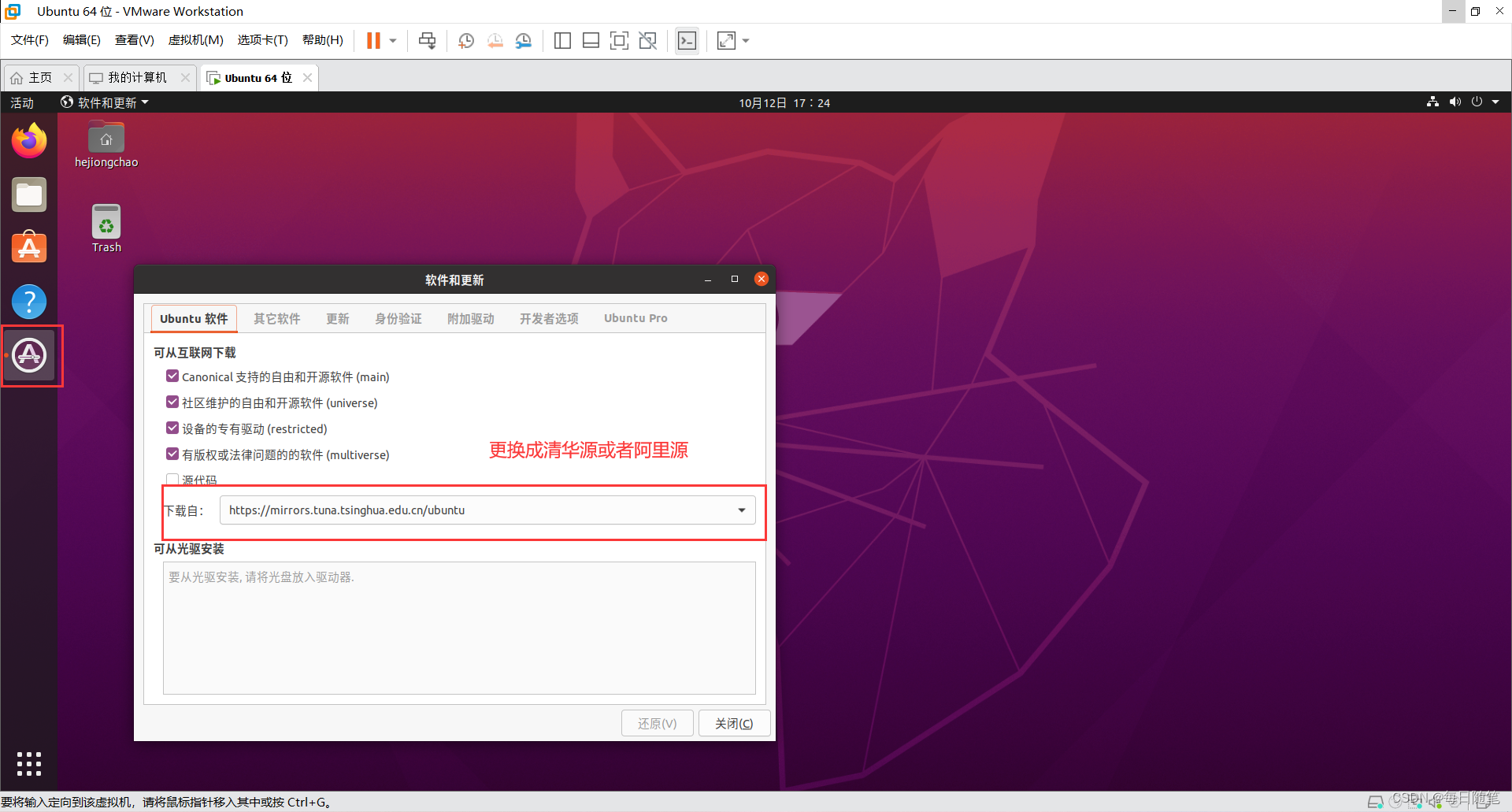Click the 关闭(C) button
This screenshot has width=1512, height=812.
click(x=734, y=723)
